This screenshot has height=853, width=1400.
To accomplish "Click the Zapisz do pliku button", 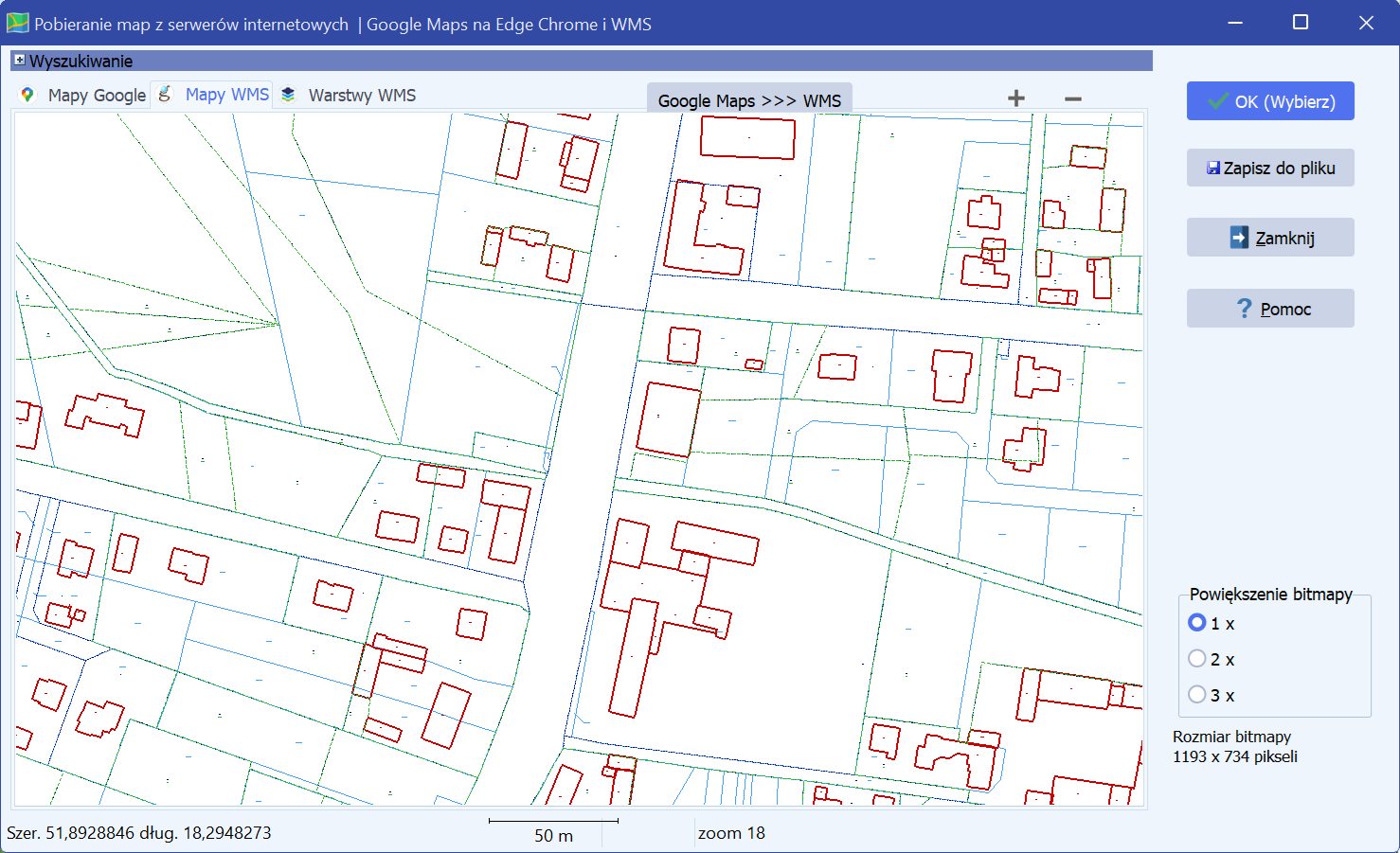I will pos(1269,168).
